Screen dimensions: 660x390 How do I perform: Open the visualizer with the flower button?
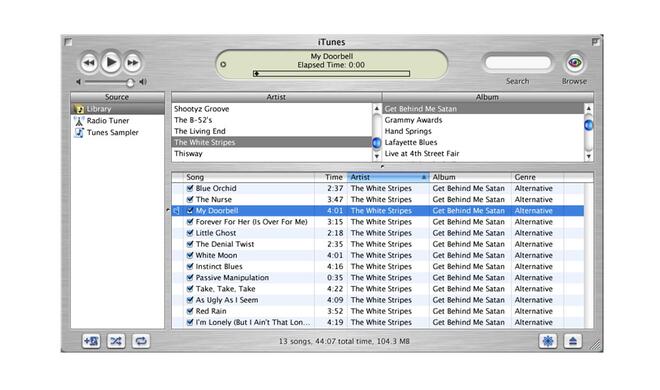pyautogui.click(x=548, y=341)
